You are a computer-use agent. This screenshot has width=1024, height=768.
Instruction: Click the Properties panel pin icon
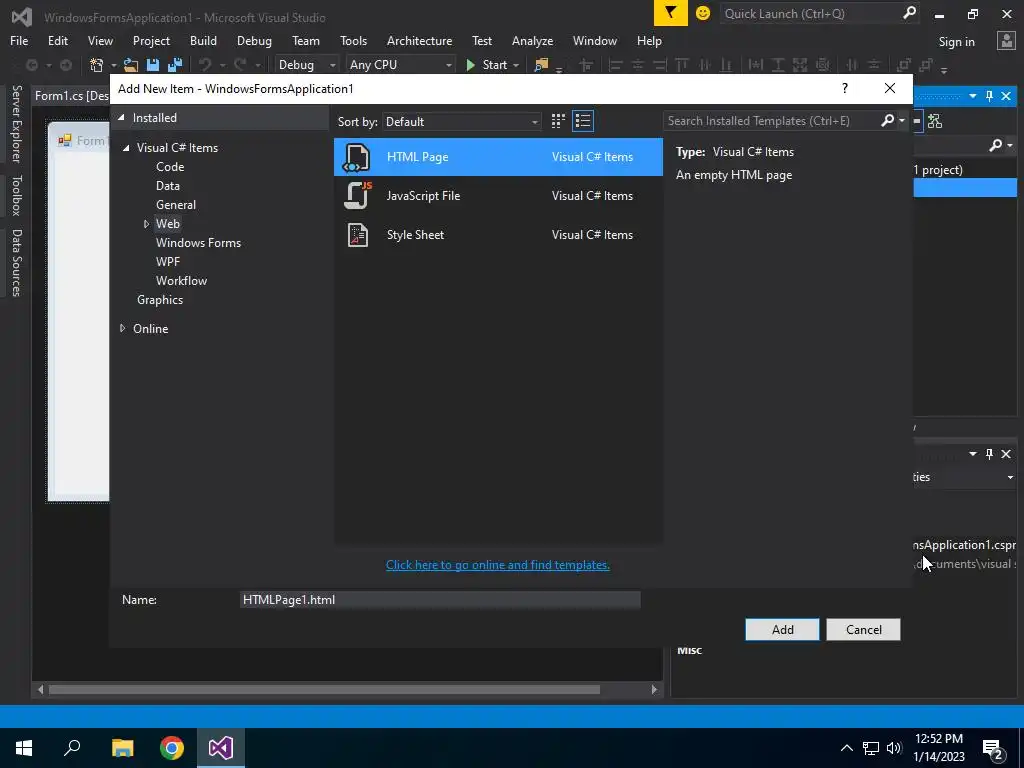[x=989, y=454]
